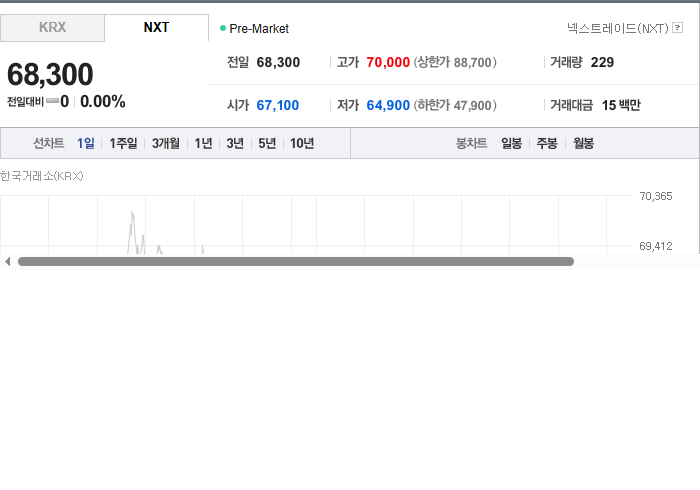The width and height of the screenshot is (700, 490).
Task: Click the price line chart area
Action: (x=315, y=224)
